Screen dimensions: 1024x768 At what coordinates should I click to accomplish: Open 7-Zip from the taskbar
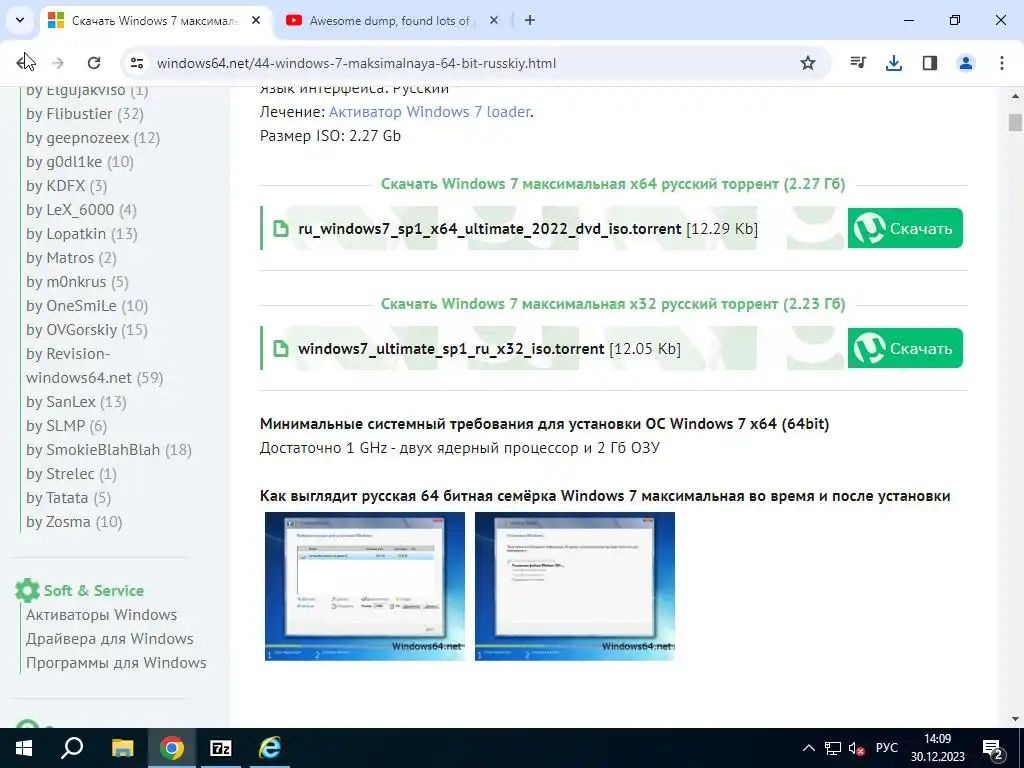pyautogui.click(x=221, y=748)
